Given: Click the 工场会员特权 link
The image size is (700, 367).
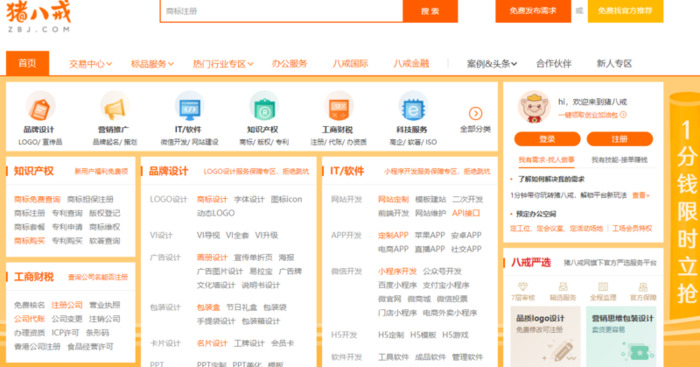Looking at the screenshot, I should (x=632, y=228).
